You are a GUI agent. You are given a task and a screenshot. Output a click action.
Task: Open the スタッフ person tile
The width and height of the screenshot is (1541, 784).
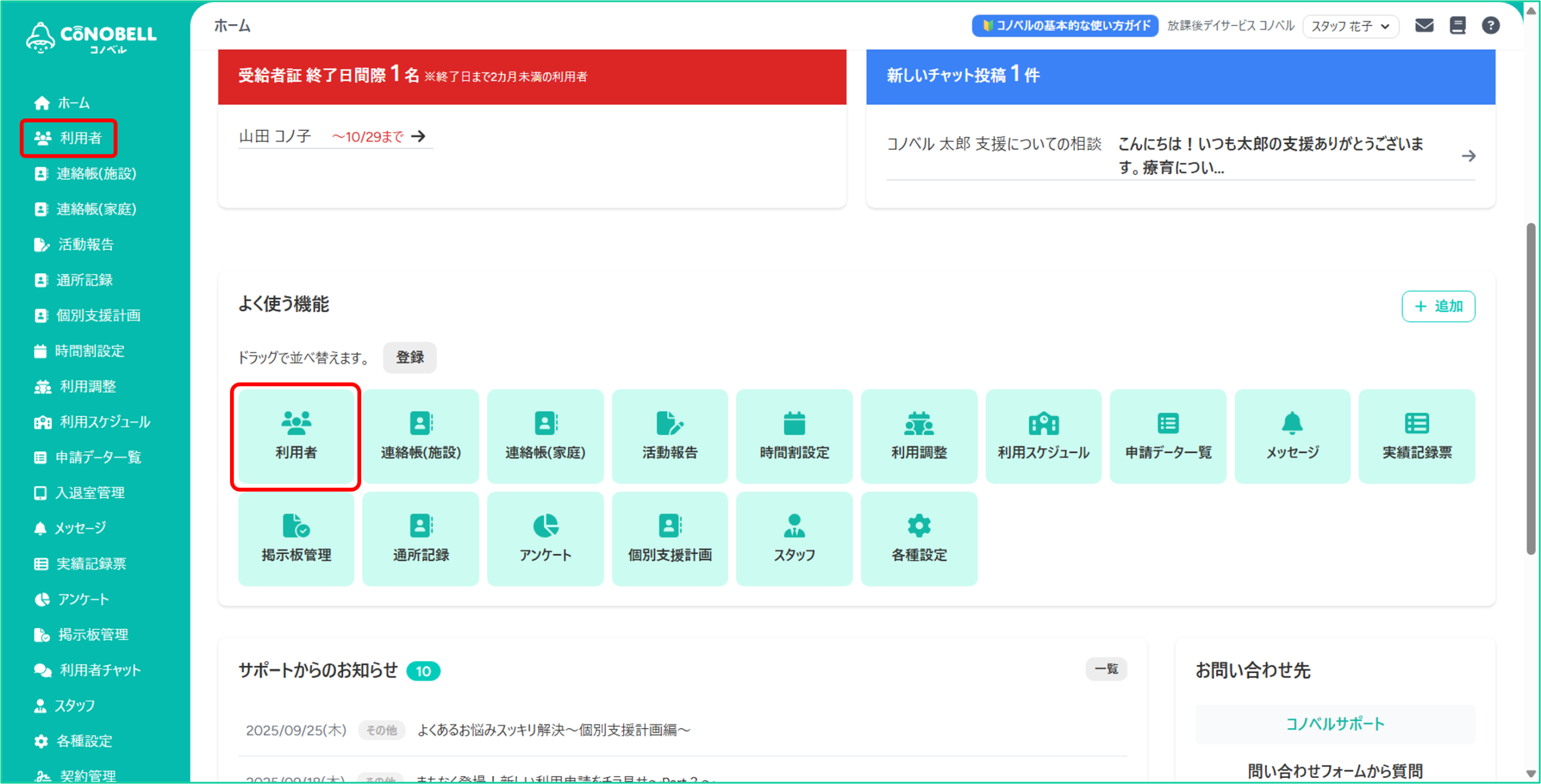pos(794,539)
